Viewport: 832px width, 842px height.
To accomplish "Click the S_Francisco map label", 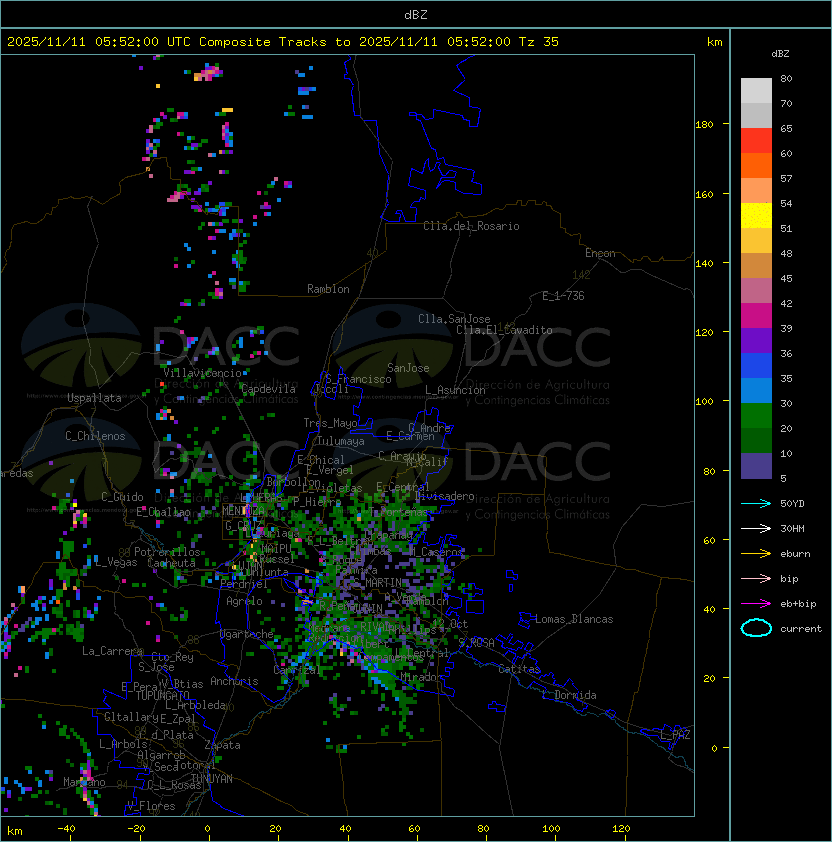I will click(358, 379).
